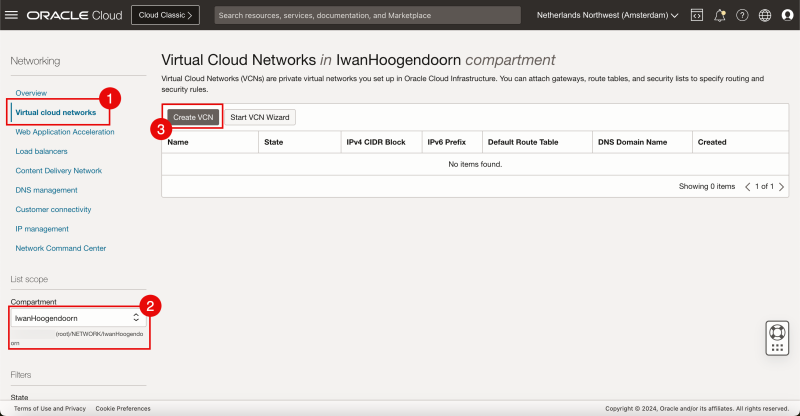Go to the previous page arrow
The height and width of the screenshot is (416, 800).
[x=747, y=187]
